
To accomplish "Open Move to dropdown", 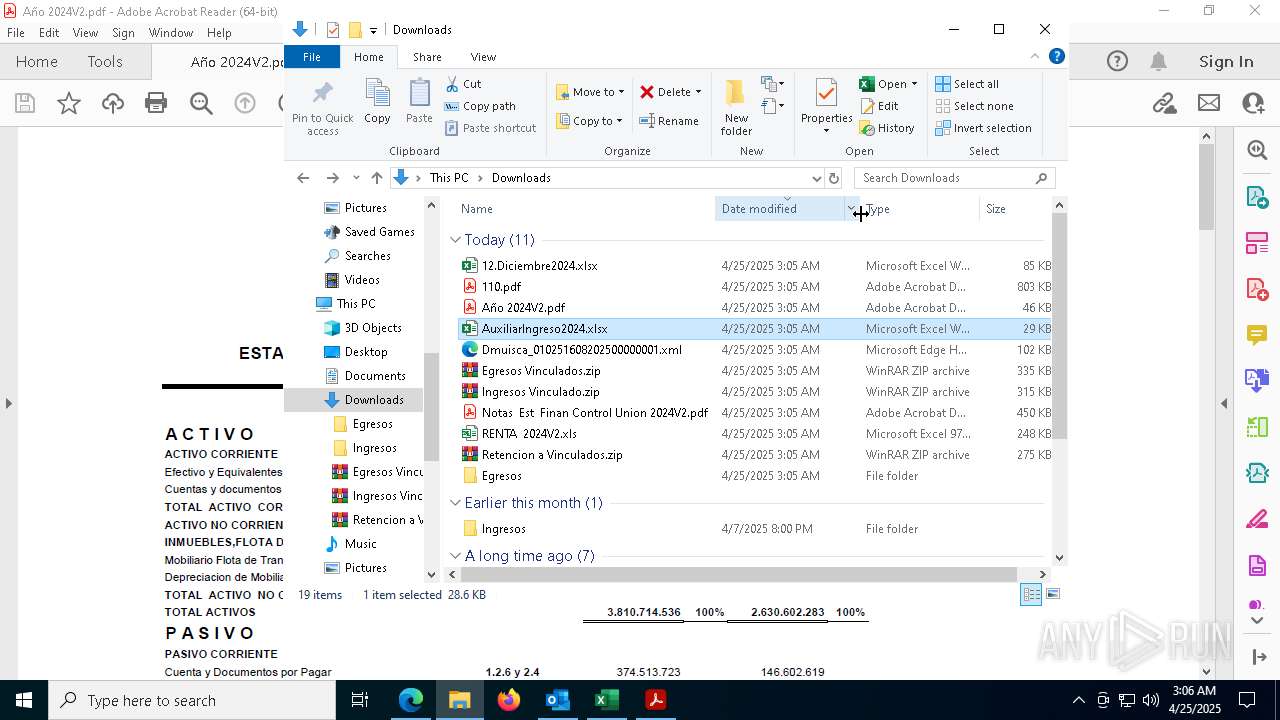I will coord(590,92).
